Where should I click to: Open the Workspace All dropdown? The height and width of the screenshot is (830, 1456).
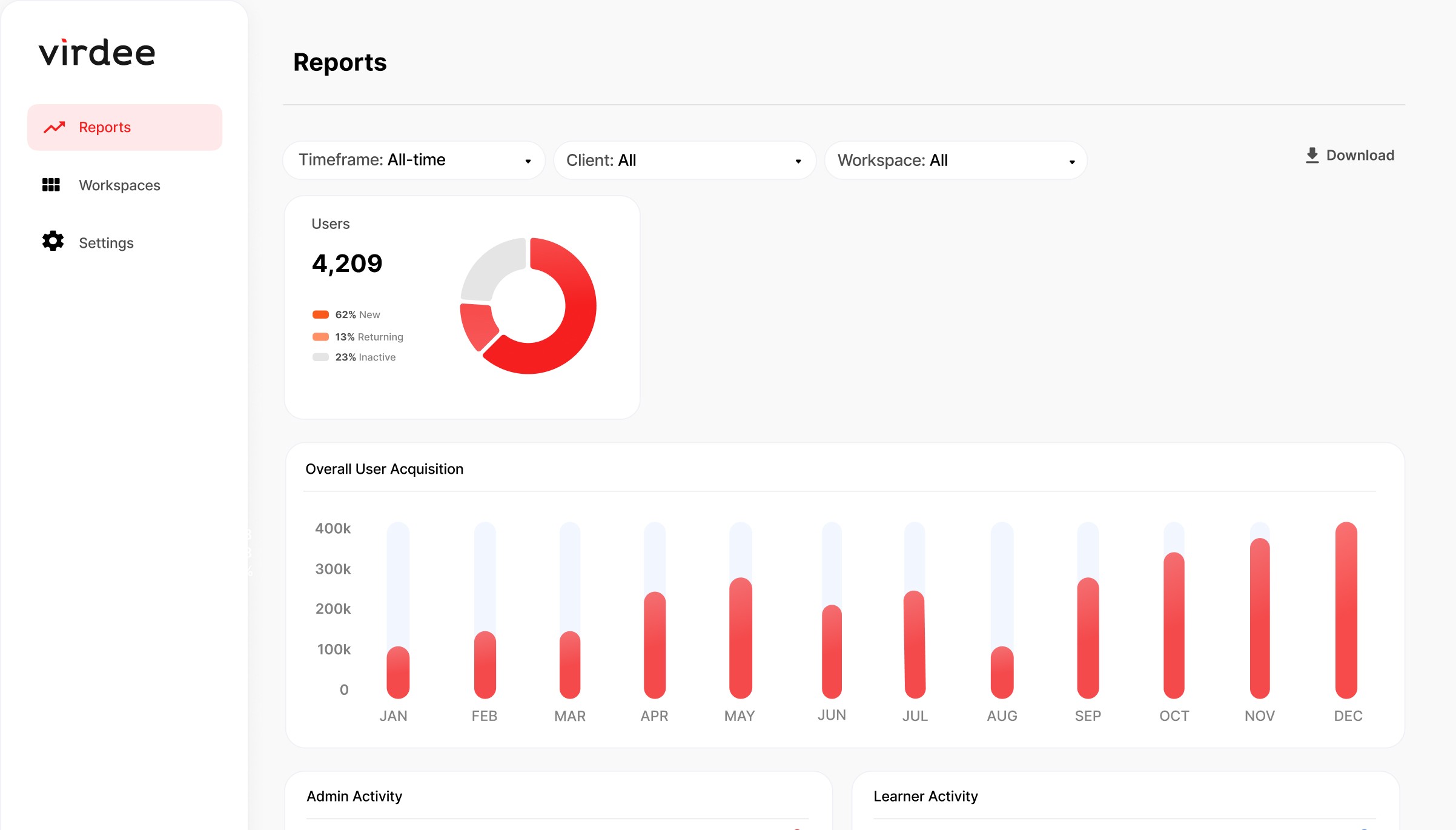point(955,161)
